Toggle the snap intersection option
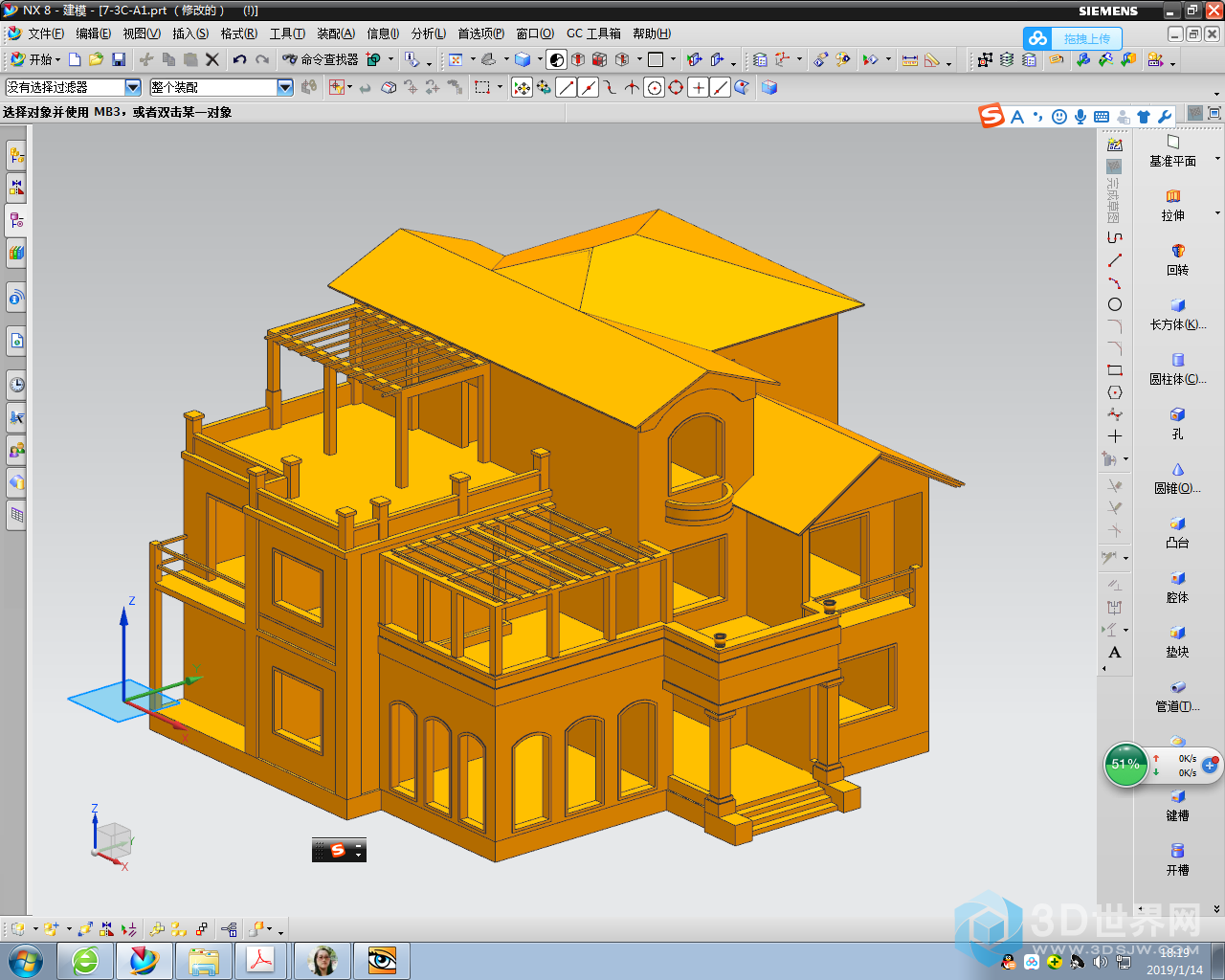Viewport: 1225px width, 980px height. [x=632, y=87]
